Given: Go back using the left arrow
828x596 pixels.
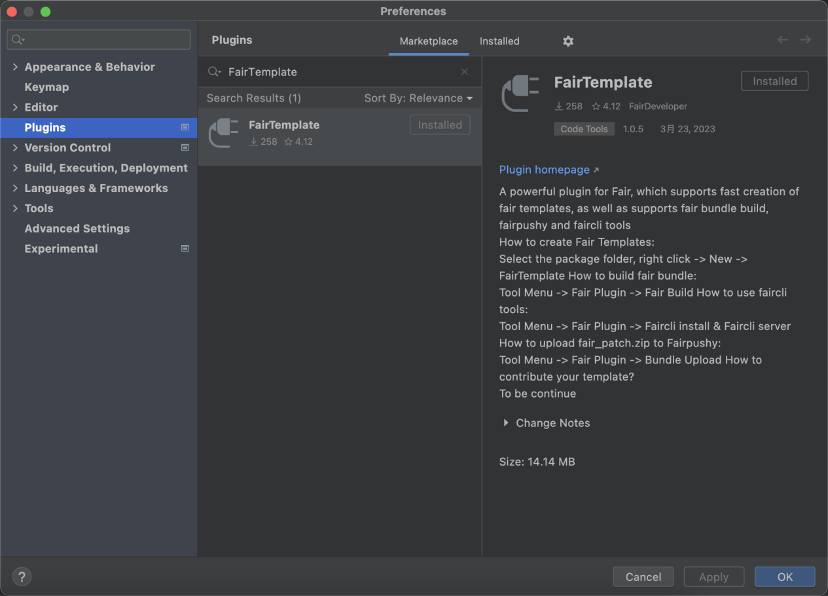Looking at the screenshot, I should [783, 40].
